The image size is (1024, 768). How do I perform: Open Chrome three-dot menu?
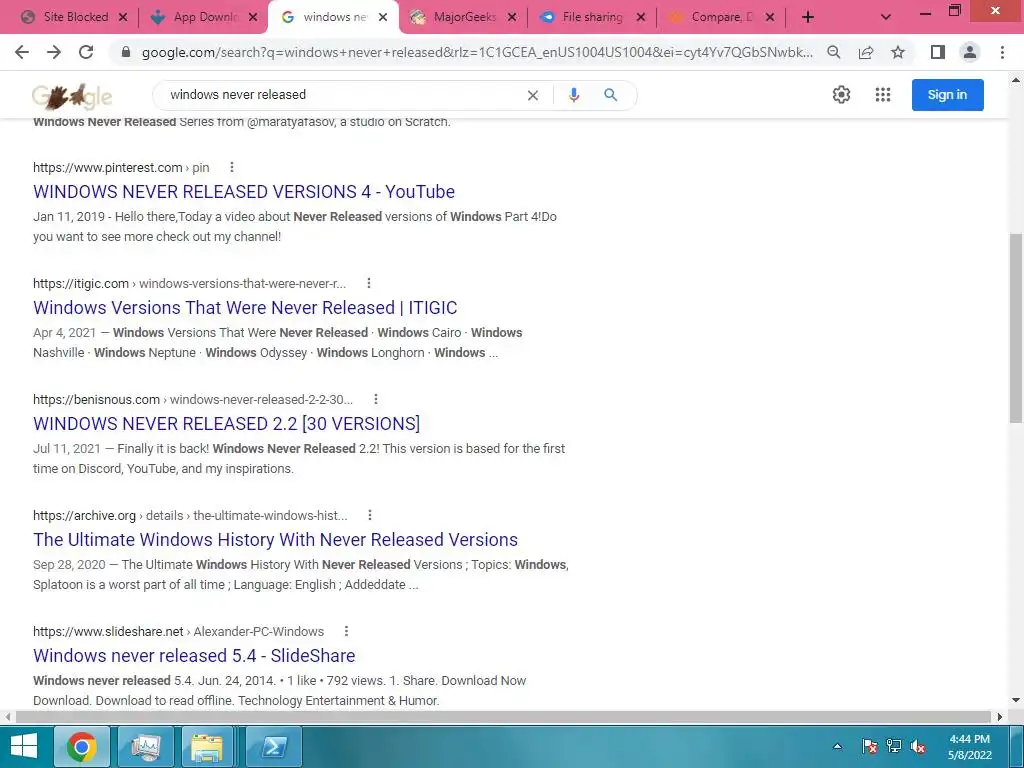point(1002,52)
